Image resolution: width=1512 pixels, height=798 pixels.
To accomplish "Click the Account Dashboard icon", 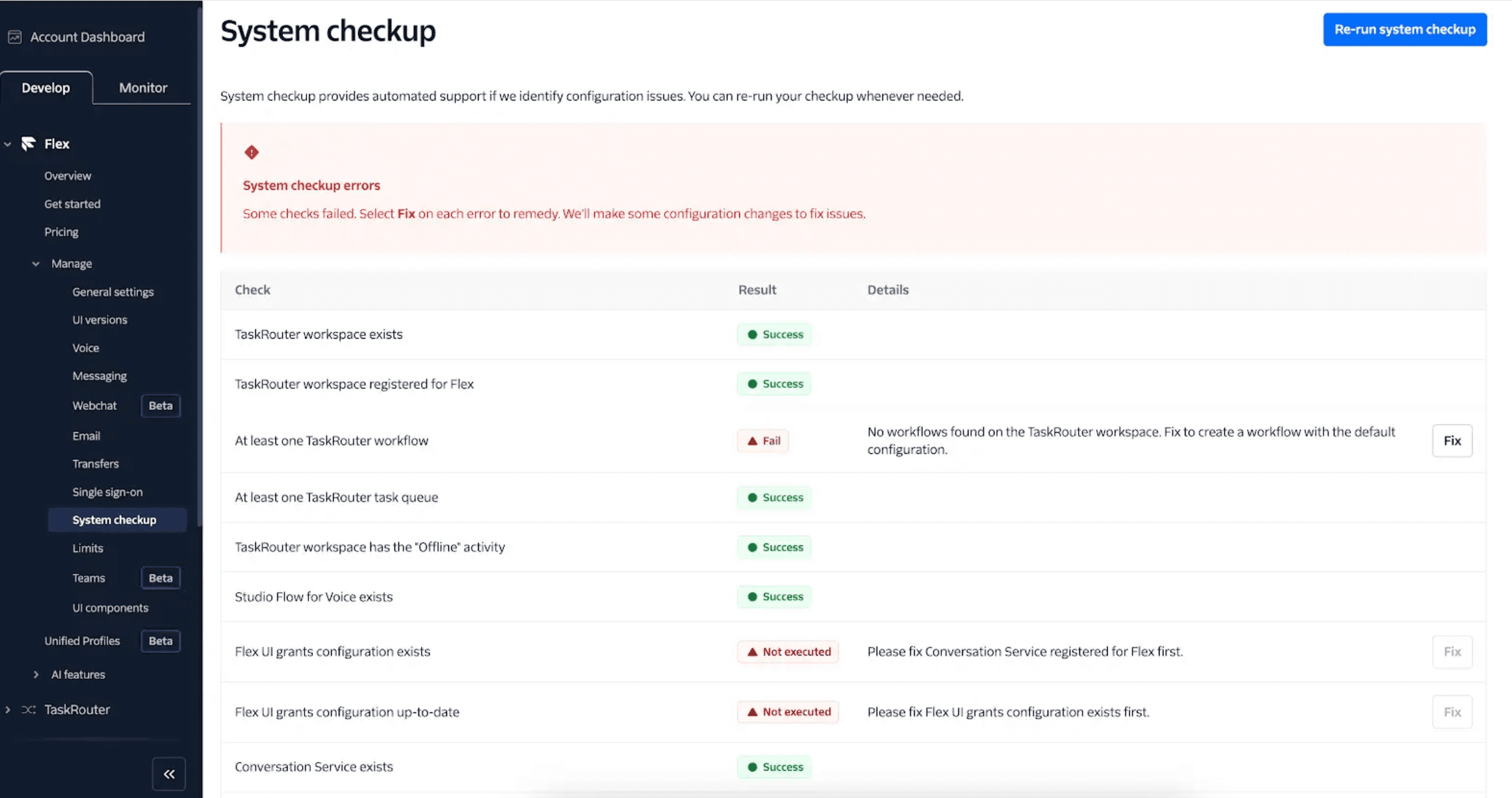I will click(x=14, y=37).
